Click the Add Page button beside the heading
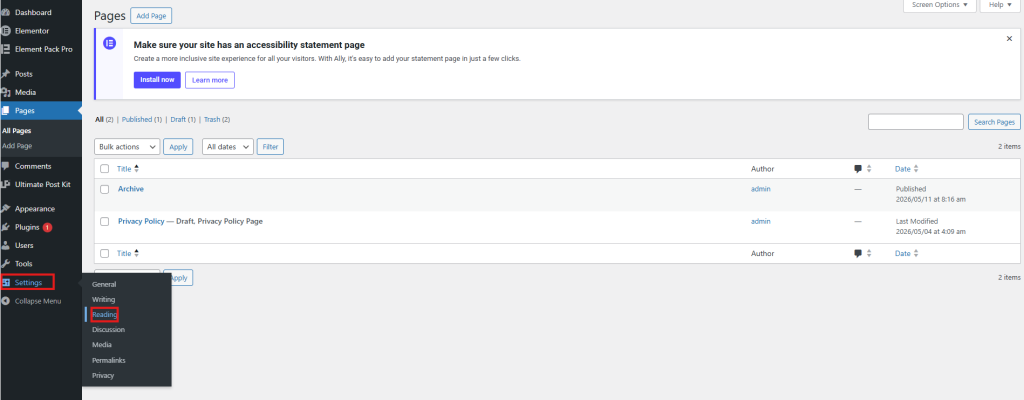The width and height of the screenshot is (1024, 400). tap(151, 16)
